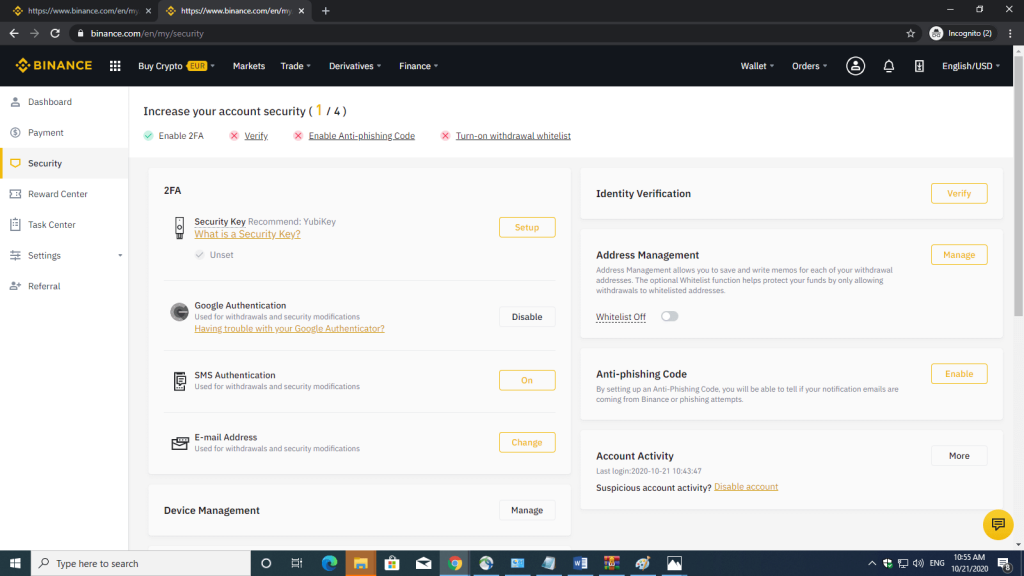Click the E-mail Address envelope icon

click(180, 443)
